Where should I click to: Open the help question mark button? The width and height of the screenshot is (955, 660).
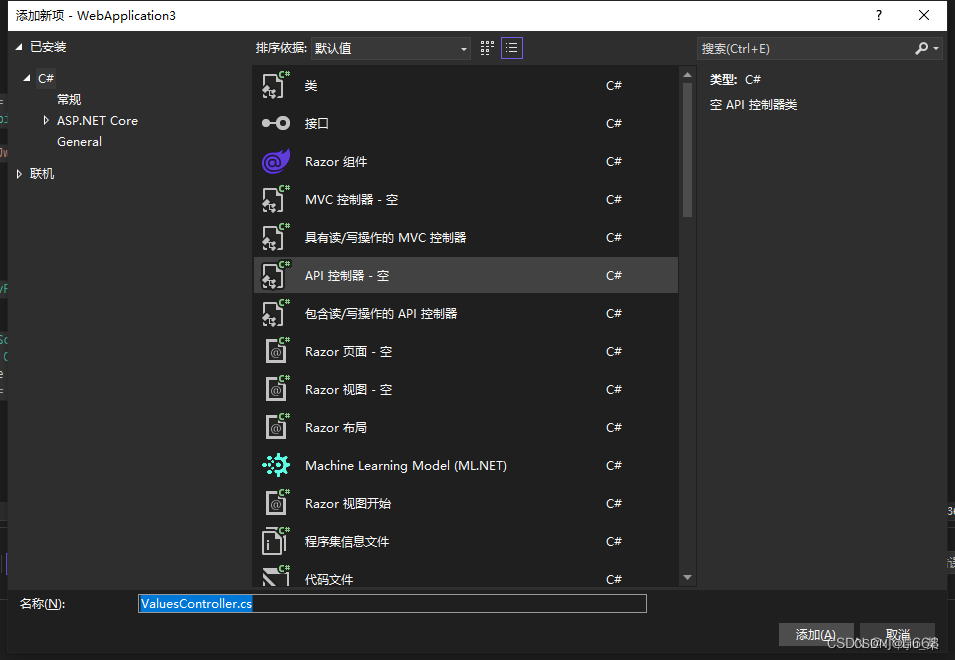879,15
